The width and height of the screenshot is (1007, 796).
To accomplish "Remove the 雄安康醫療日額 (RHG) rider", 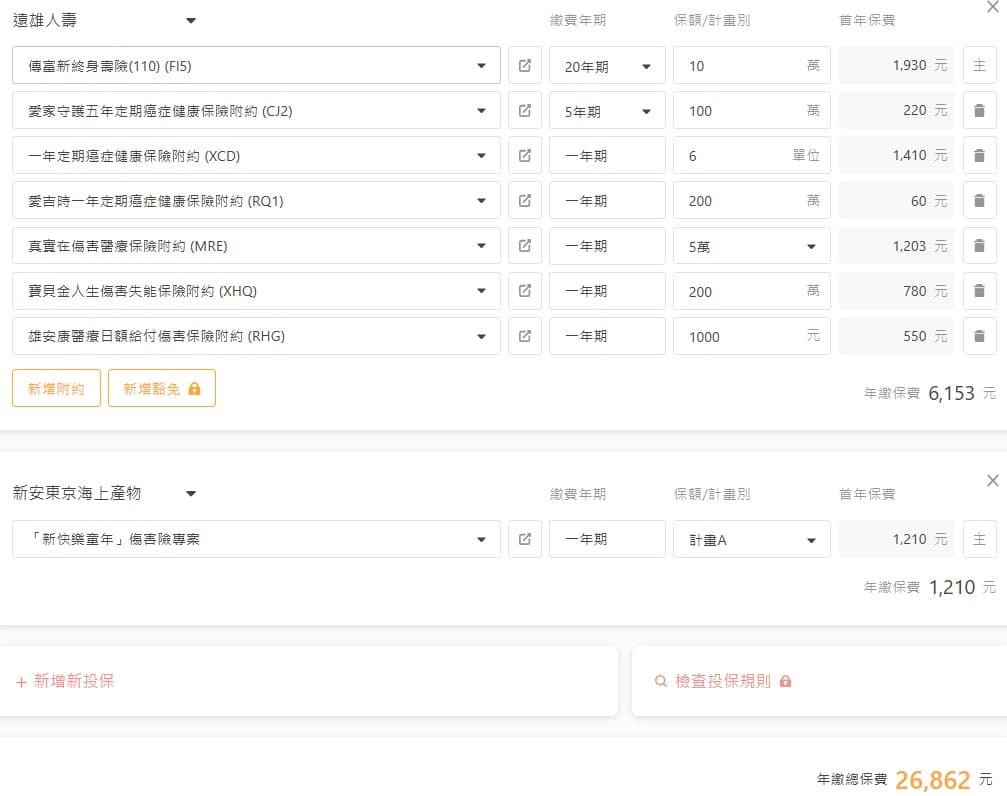I will pyautogui.click(x=979, y=336).
